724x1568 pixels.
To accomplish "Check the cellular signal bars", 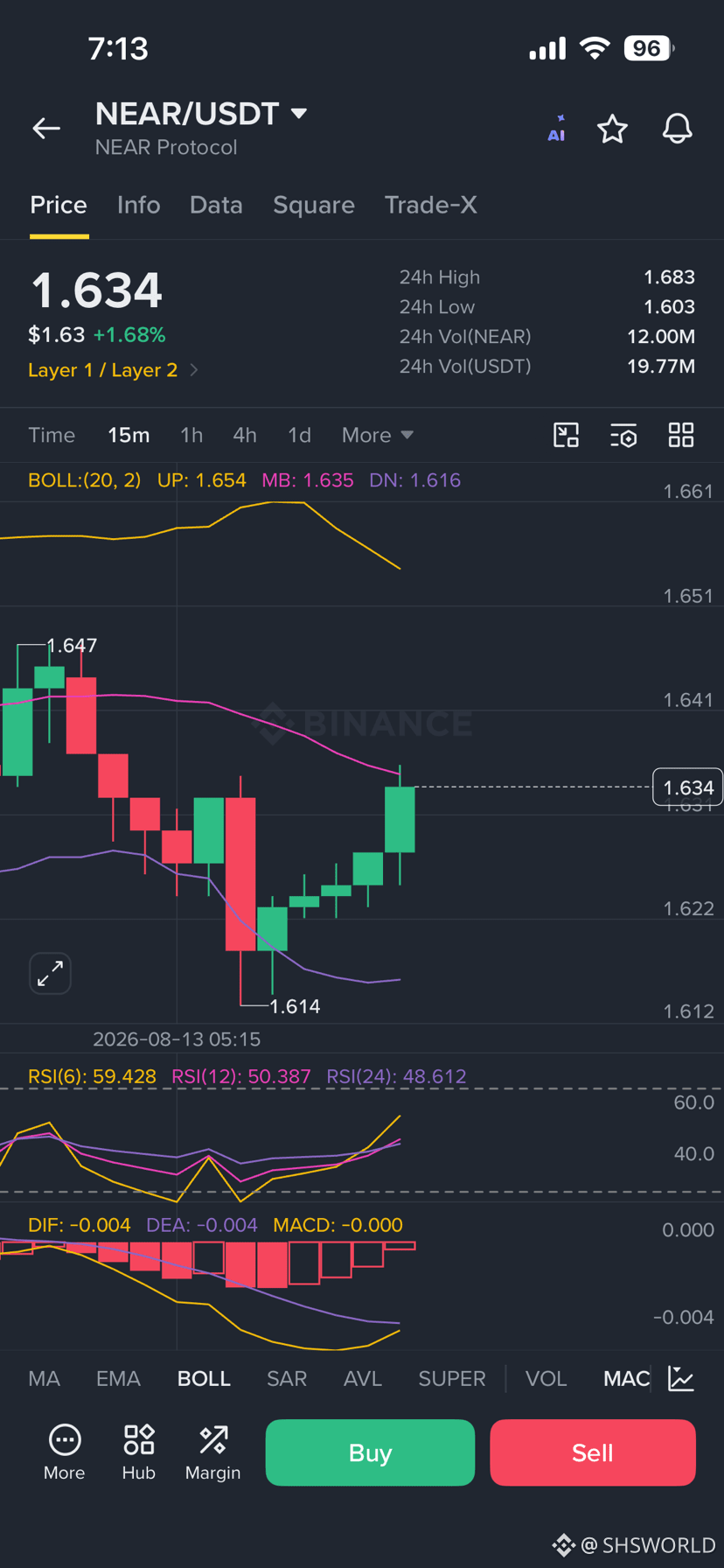I will [x=547, y=49].
